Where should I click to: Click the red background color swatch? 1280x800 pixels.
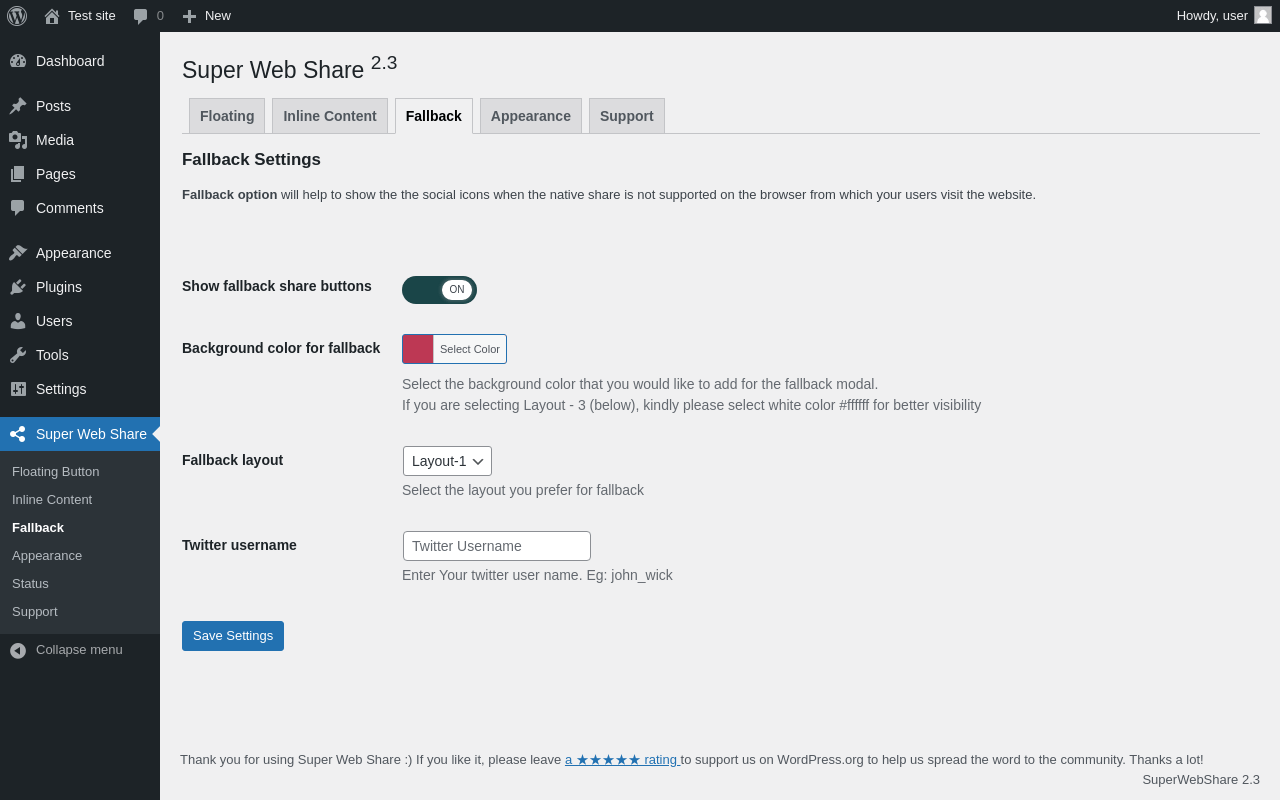pos(418,349)
